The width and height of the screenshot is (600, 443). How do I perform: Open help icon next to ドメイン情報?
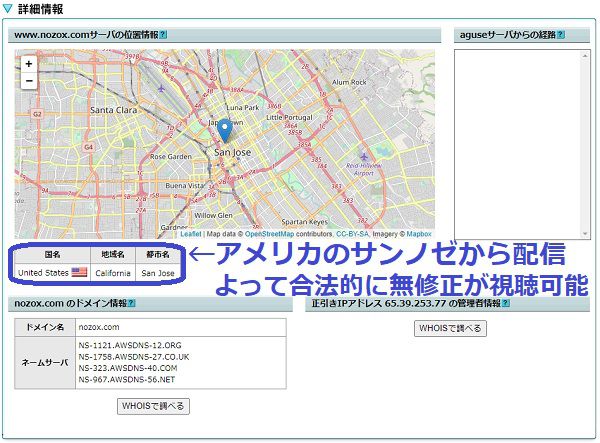[131, 303]
